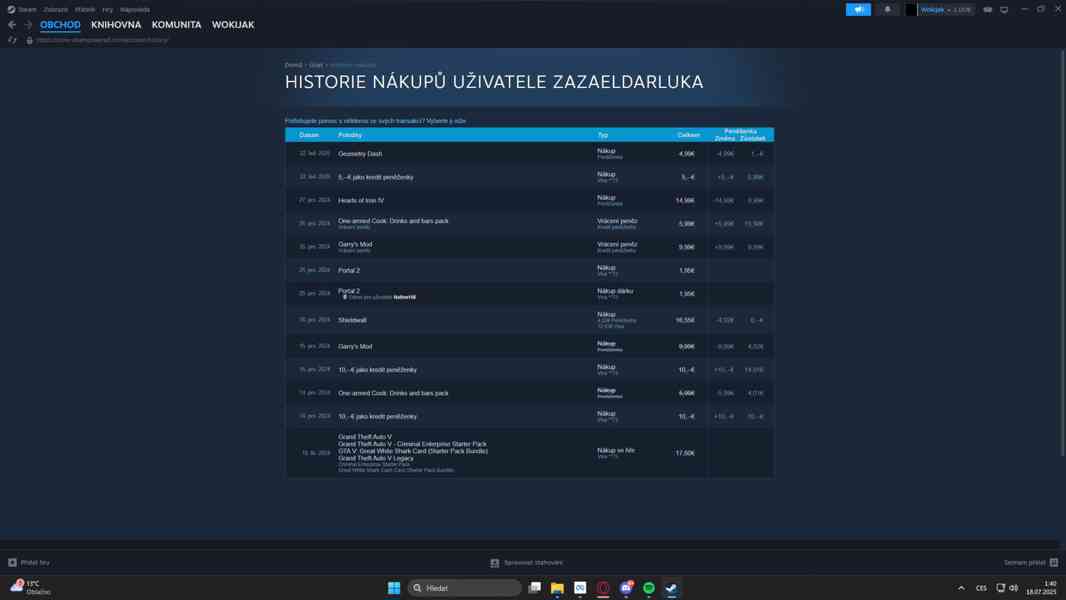1066x600 pixels.
Task: Switch to the KNIHOVNA tab
Action: click(116, 24)
